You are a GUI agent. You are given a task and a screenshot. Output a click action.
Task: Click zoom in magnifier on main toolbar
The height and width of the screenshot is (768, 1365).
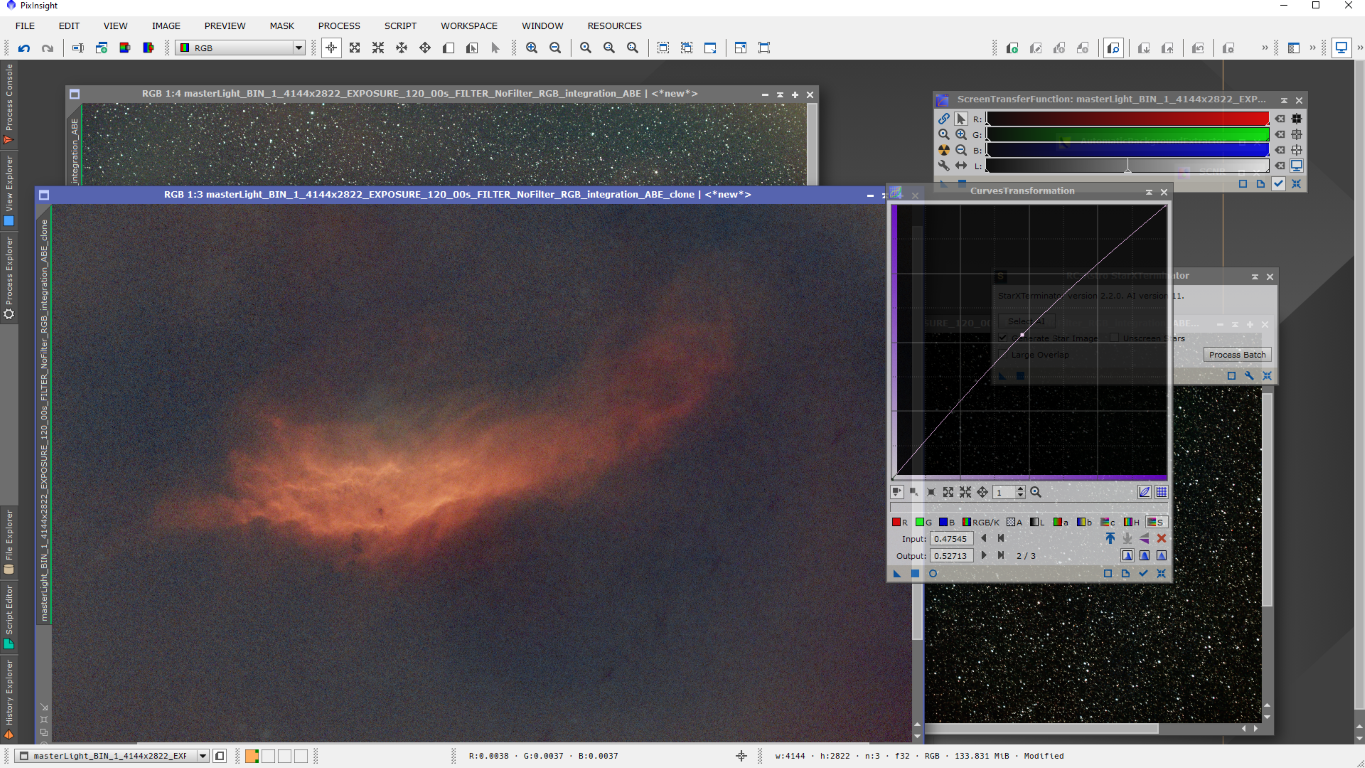(531, 48)
